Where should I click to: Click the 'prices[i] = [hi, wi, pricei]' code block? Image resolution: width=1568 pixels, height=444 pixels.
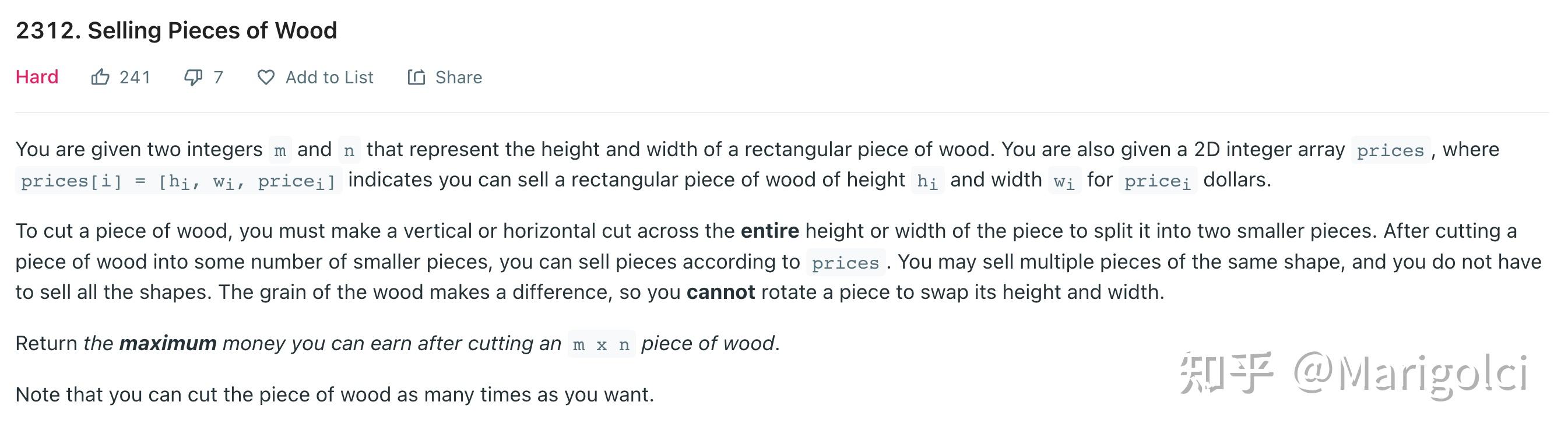(178, 181)
